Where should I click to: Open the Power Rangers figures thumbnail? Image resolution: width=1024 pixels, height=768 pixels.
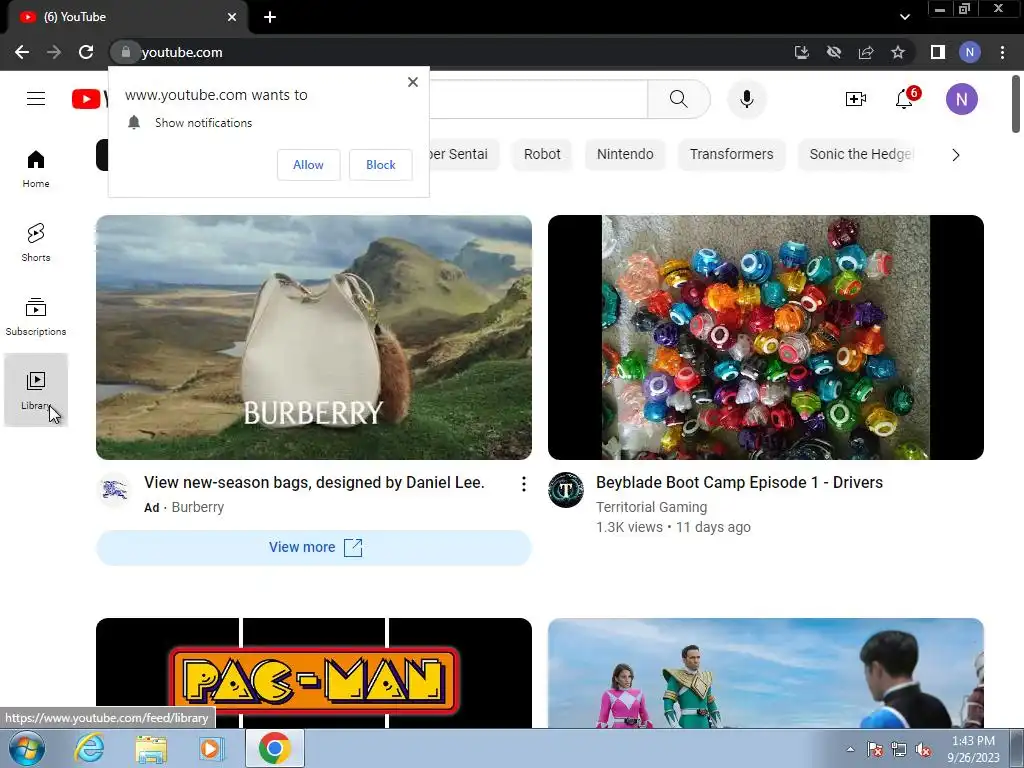pyautogui.click(x=765, y=673)
